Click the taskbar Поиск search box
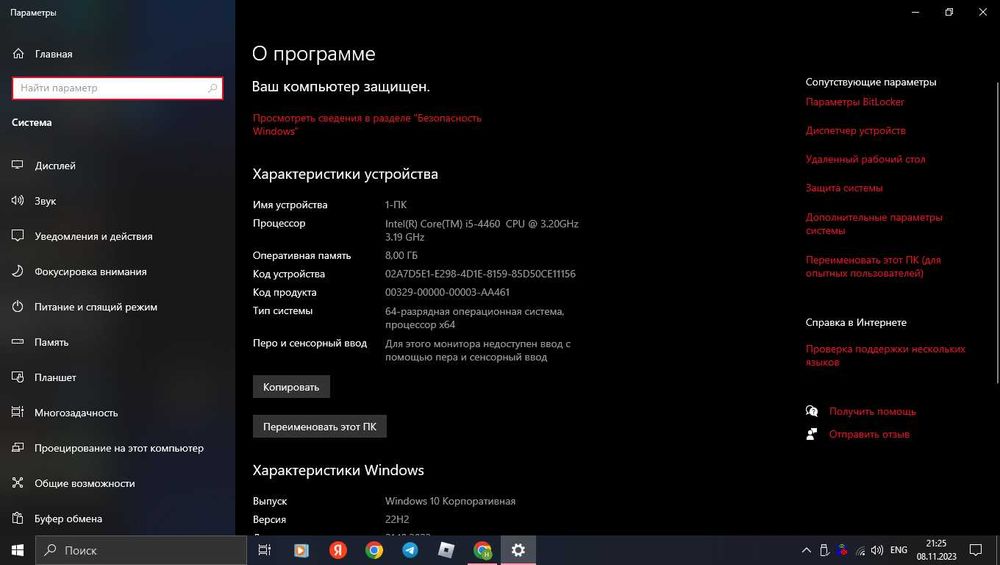Screen dimensions: 1000x565 141,550
